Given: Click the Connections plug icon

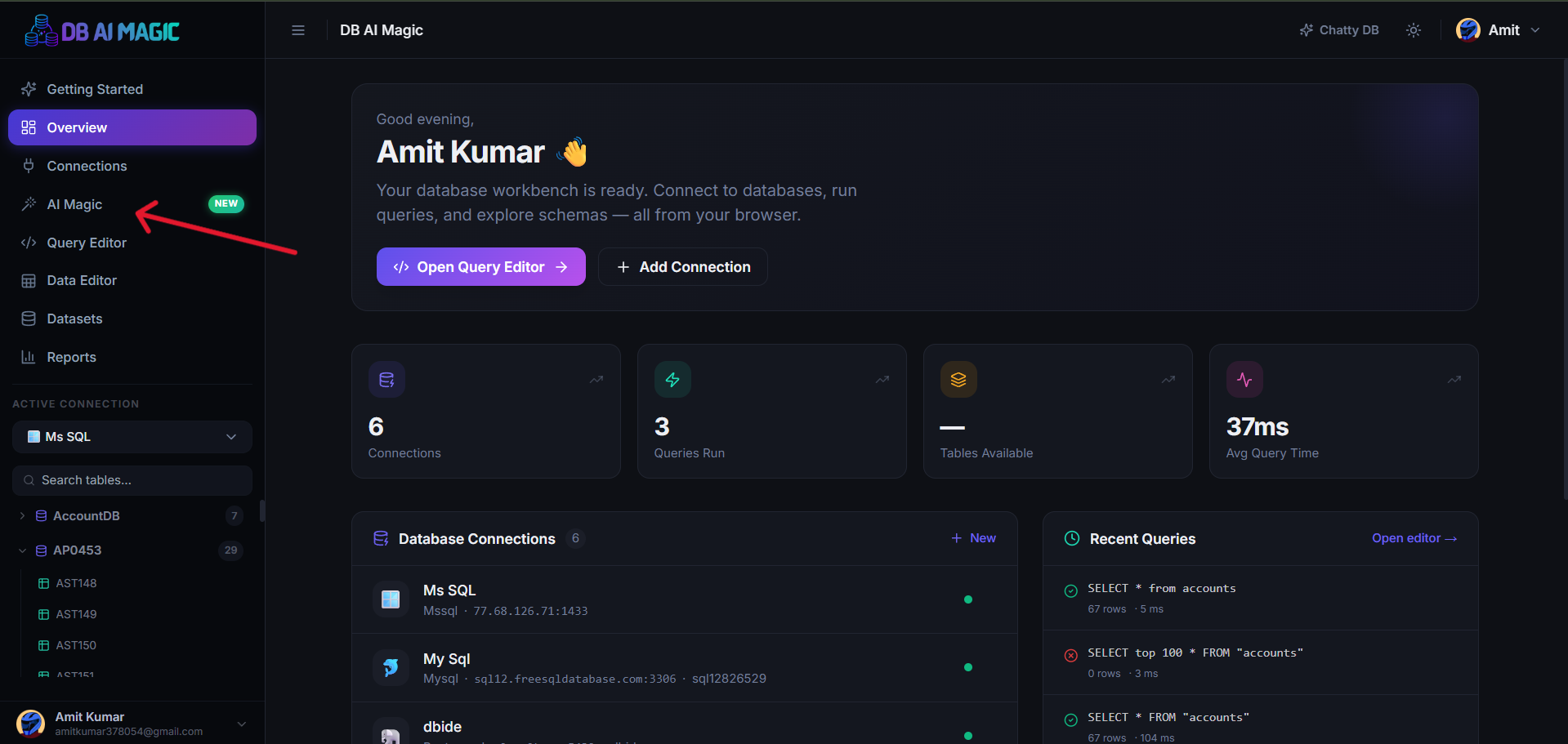Looking at the screenshot, I should pos(29,166).
